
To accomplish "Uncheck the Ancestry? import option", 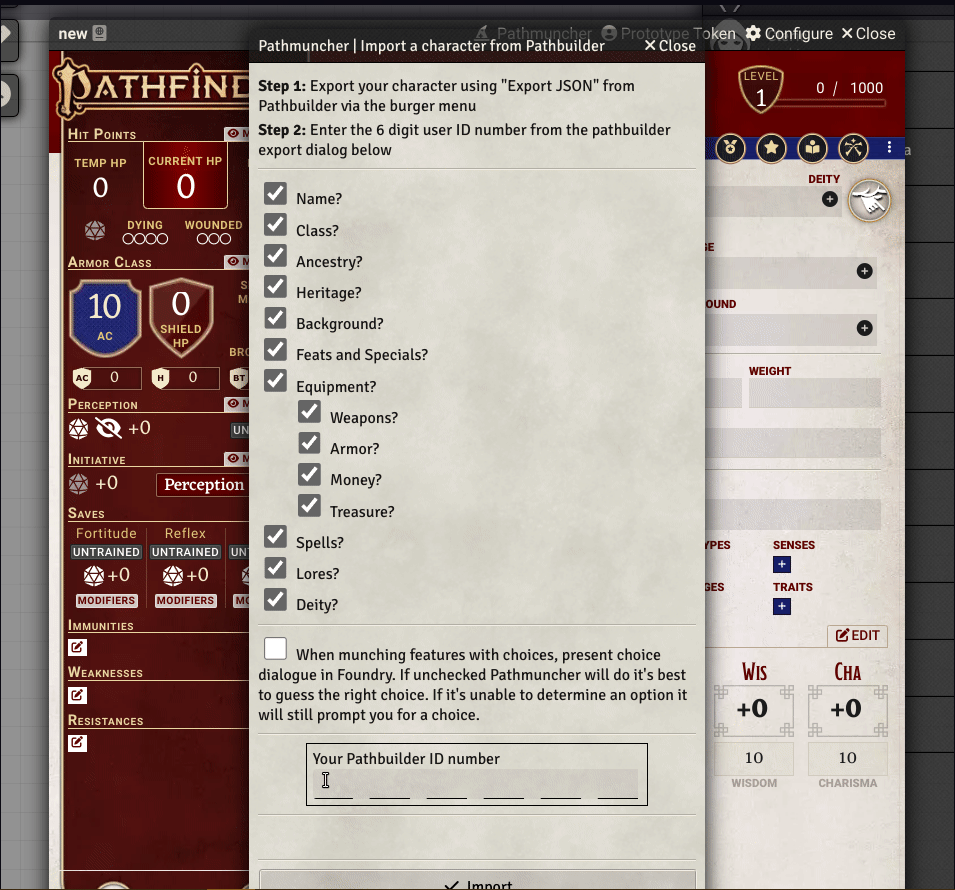I will click(275, 256).
